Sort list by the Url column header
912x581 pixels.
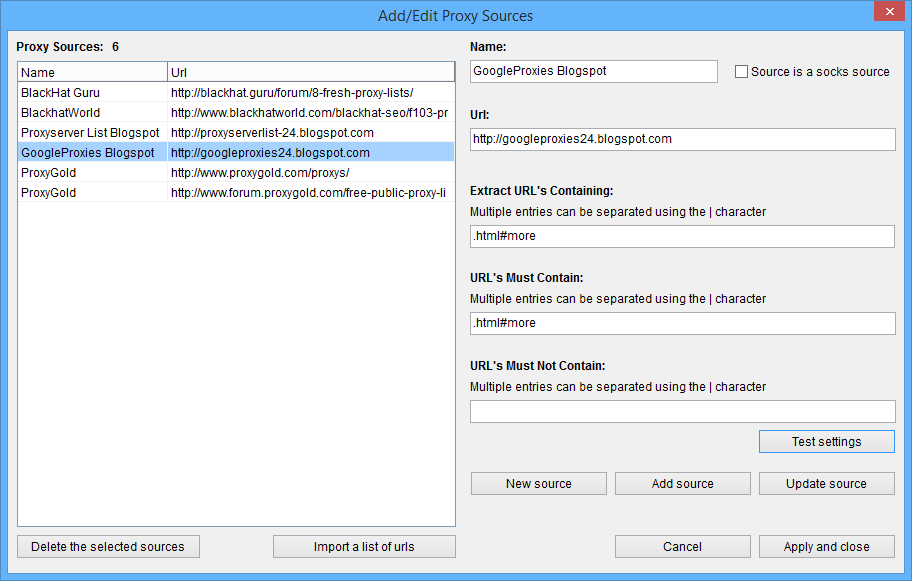click(x=310, y=72)
